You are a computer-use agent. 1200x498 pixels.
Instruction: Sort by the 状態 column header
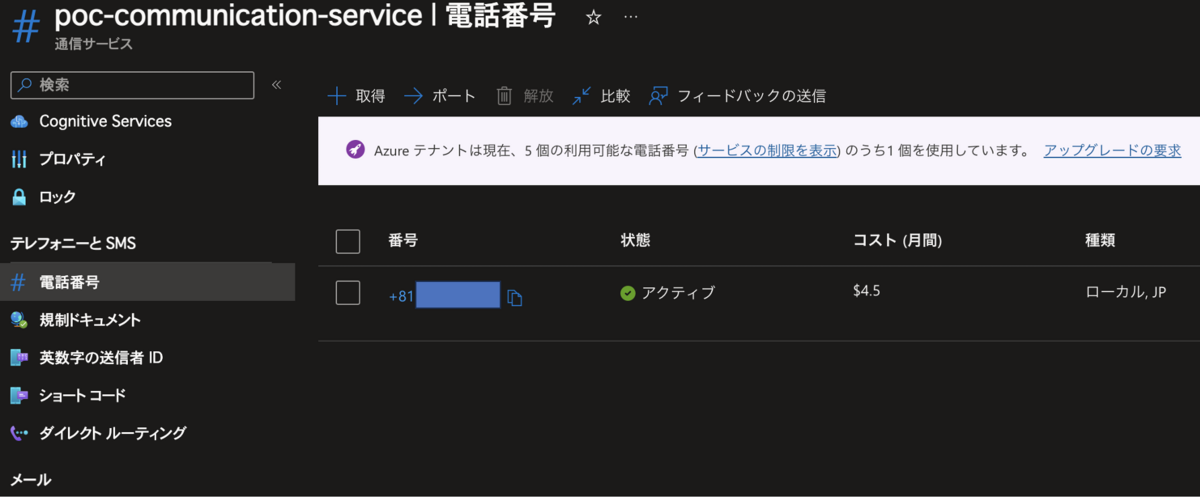[636, 240]
